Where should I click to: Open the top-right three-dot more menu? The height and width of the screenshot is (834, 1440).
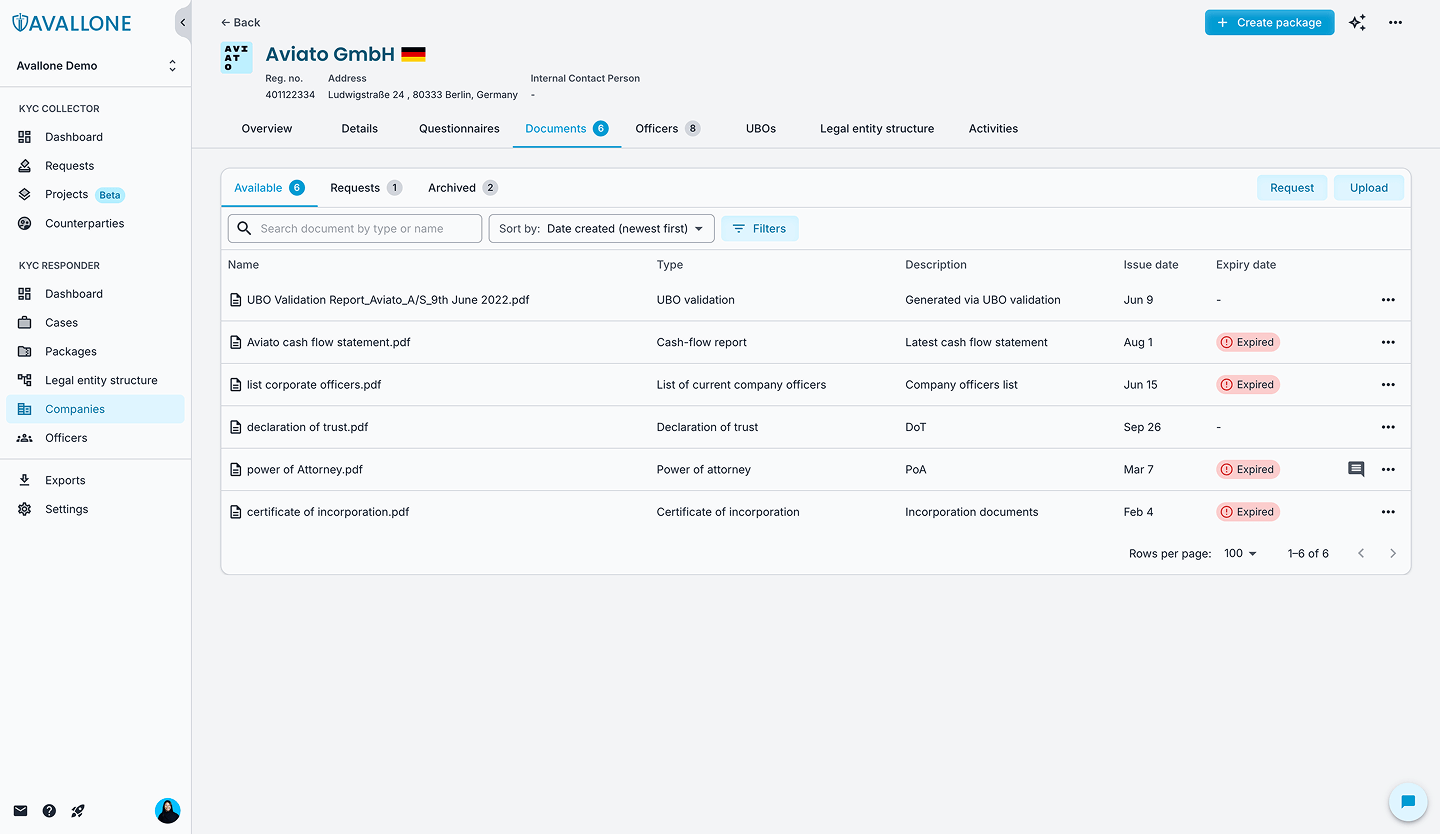tap(1395, 22)
